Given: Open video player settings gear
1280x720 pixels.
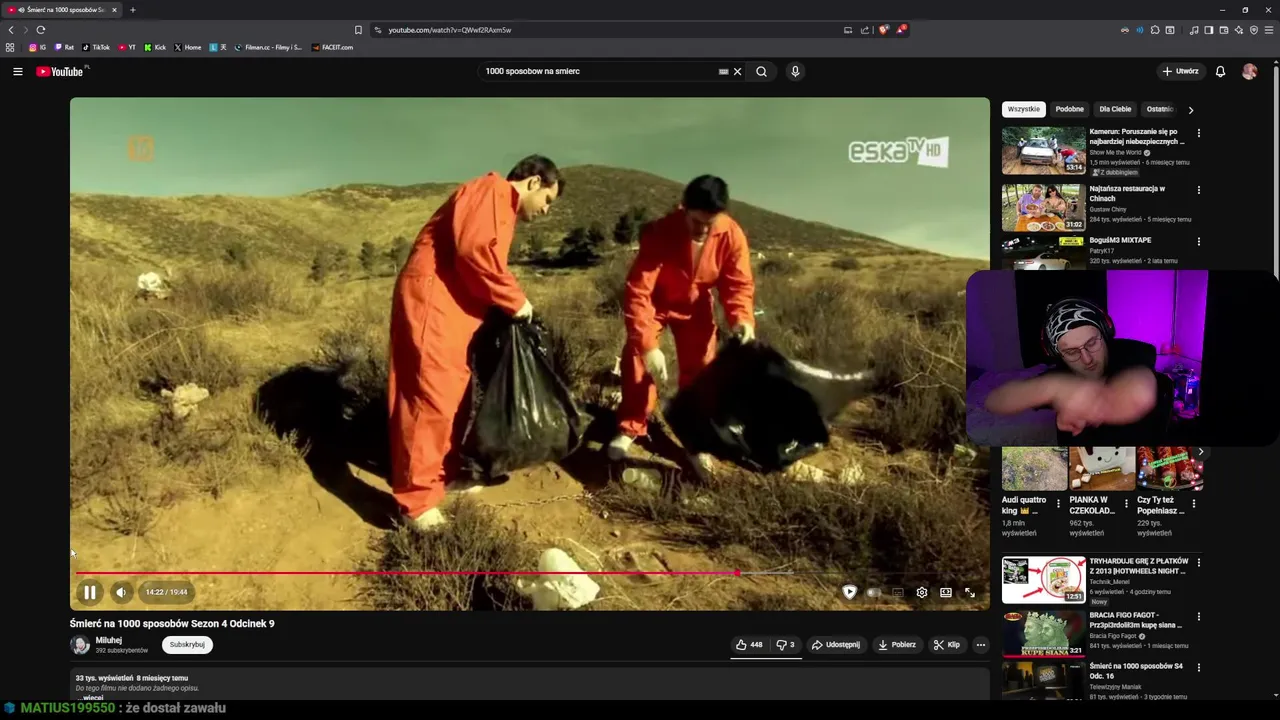Looking at the screenshot, I should pyautogui.click(x=922, y=592).
